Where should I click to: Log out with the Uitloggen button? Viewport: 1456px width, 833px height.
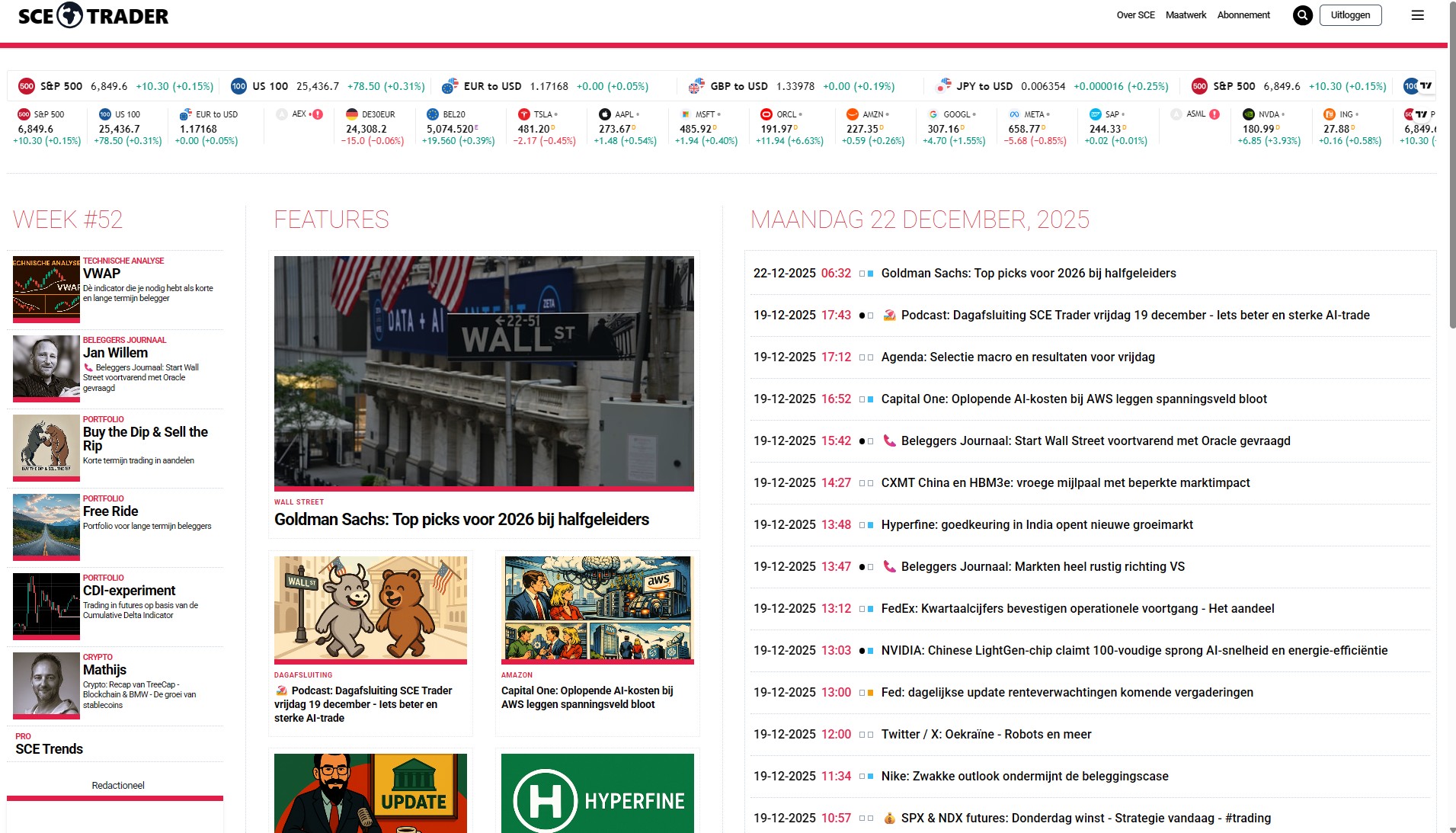(x=1350, y=15)
